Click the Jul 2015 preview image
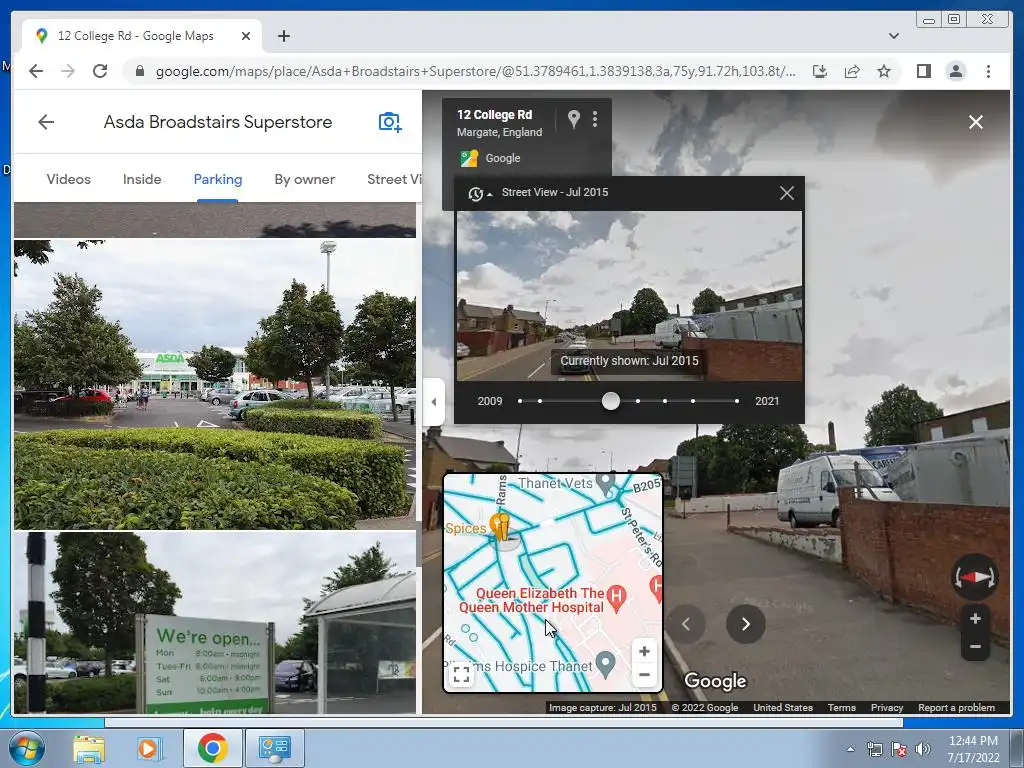 tap(629, 296)
